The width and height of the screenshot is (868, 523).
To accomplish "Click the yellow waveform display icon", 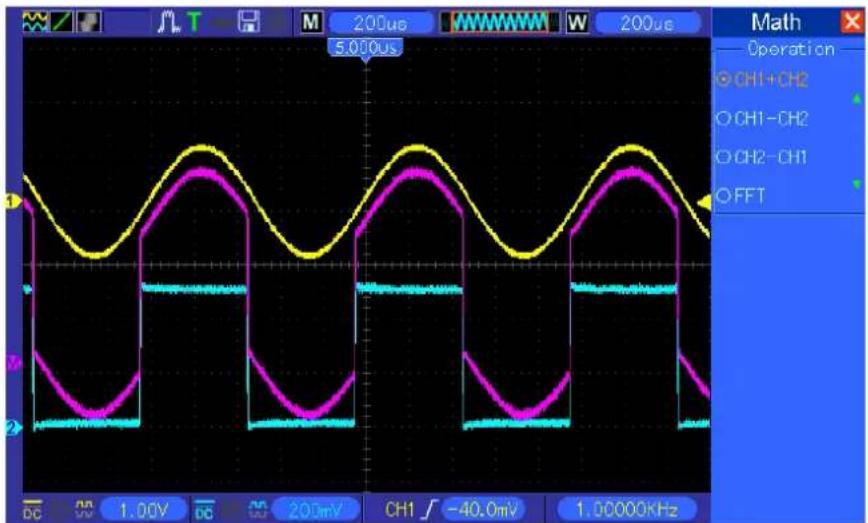I will pos(35,22).
